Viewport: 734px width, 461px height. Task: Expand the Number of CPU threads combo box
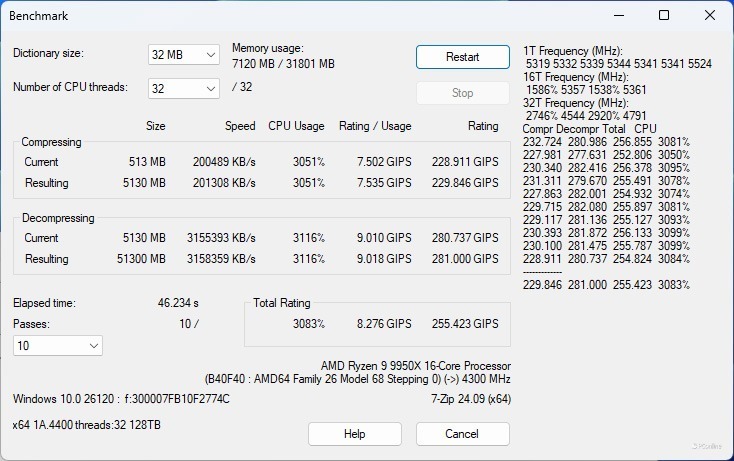pos(184,88)
